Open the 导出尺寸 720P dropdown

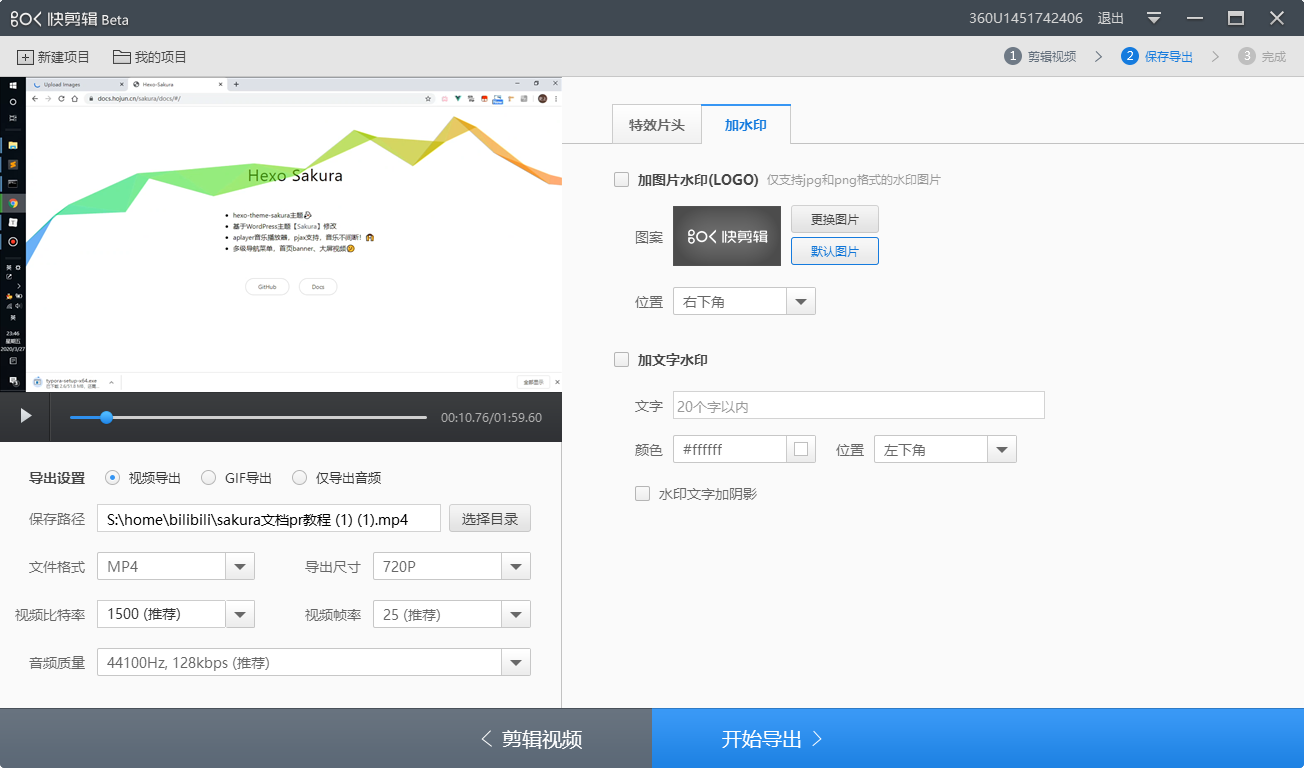pos(516,567)
